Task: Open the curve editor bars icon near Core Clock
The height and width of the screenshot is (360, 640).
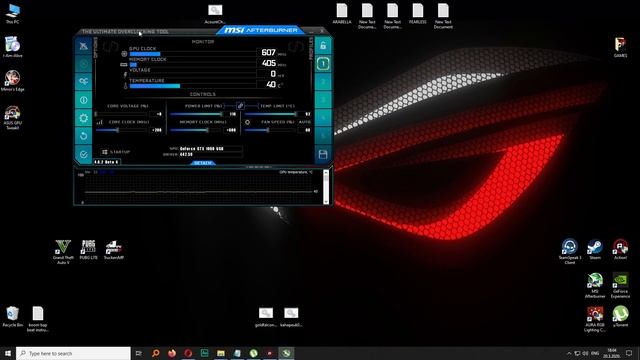Action: pyautogui.click(x=100, y=122)
